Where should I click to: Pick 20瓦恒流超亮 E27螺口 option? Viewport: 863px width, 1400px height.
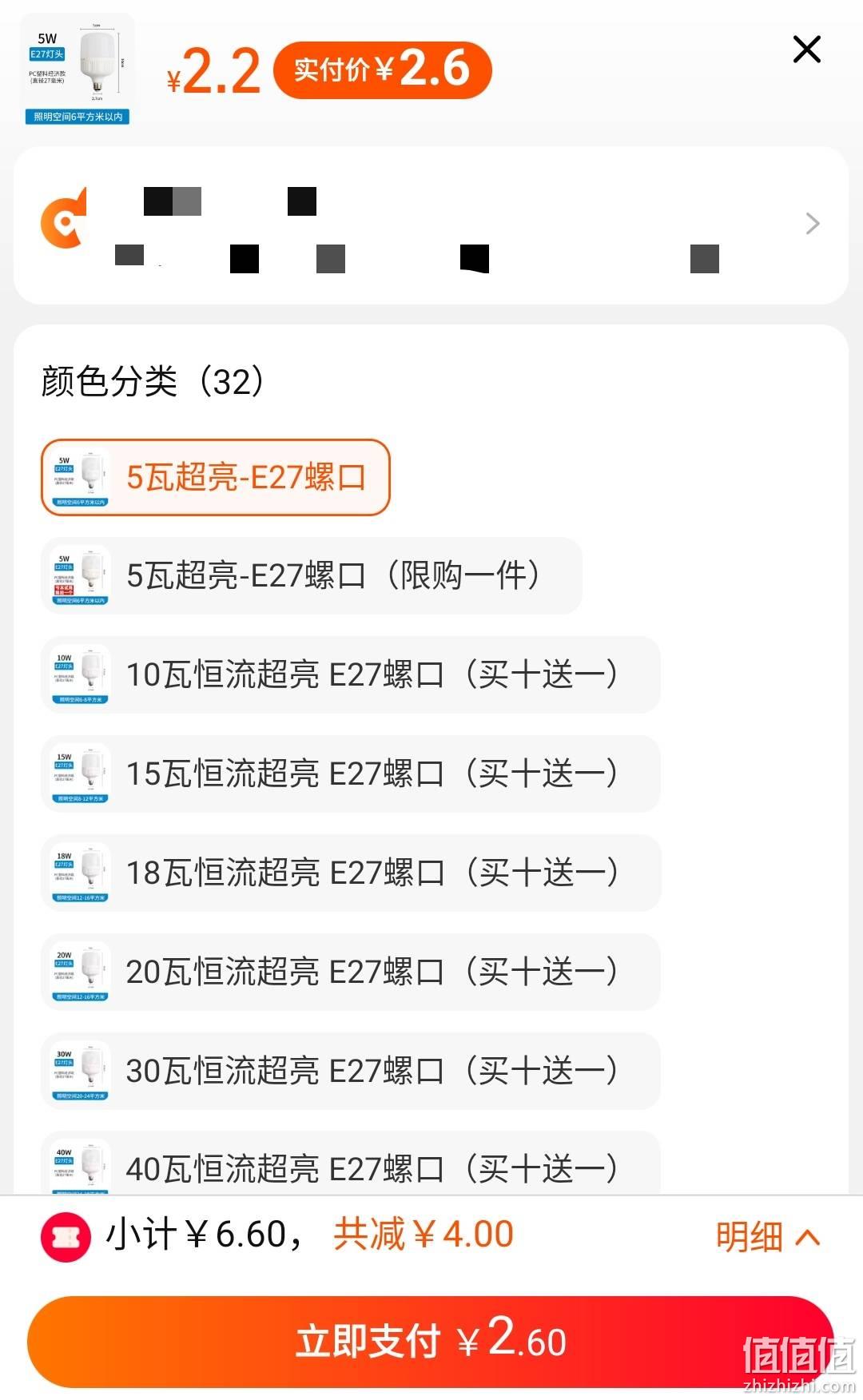(x=351, y=972)
